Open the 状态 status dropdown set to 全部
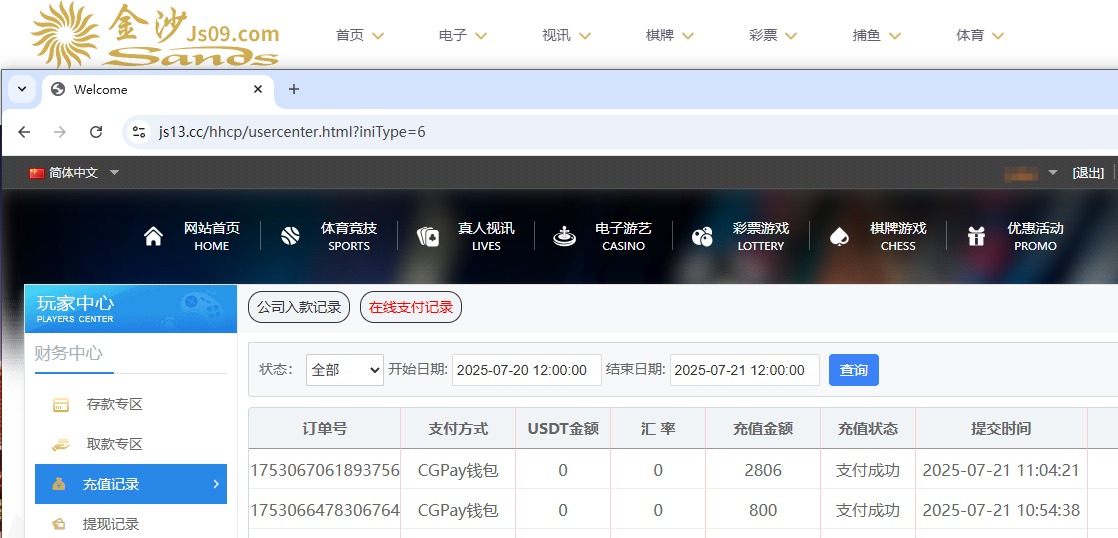1118x538 pixels. click(x=344, y=370)
